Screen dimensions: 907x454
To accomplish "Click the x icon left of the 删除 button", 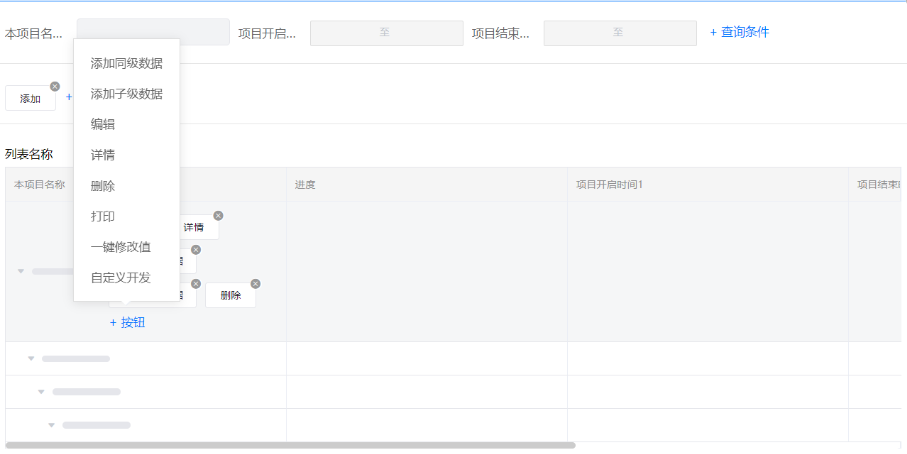I will [196, 284].
